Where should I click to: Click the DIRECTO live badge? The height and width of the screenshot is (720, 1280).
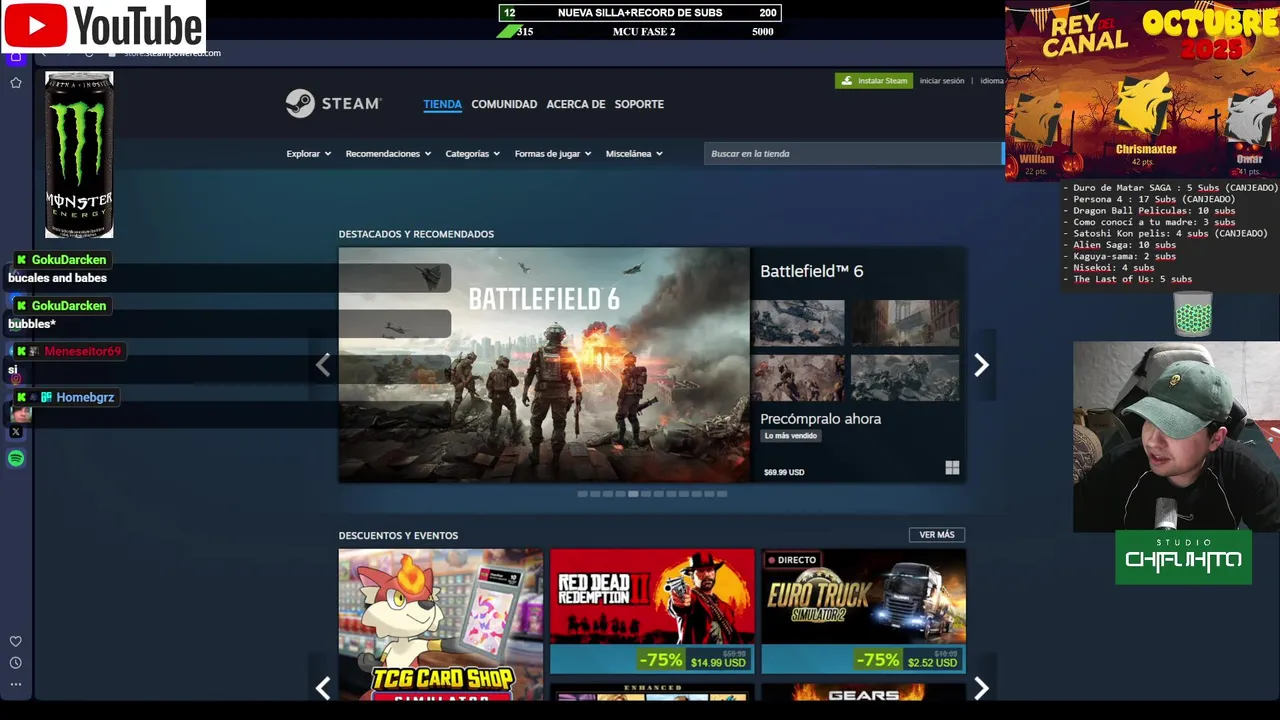tap(791, 560)
